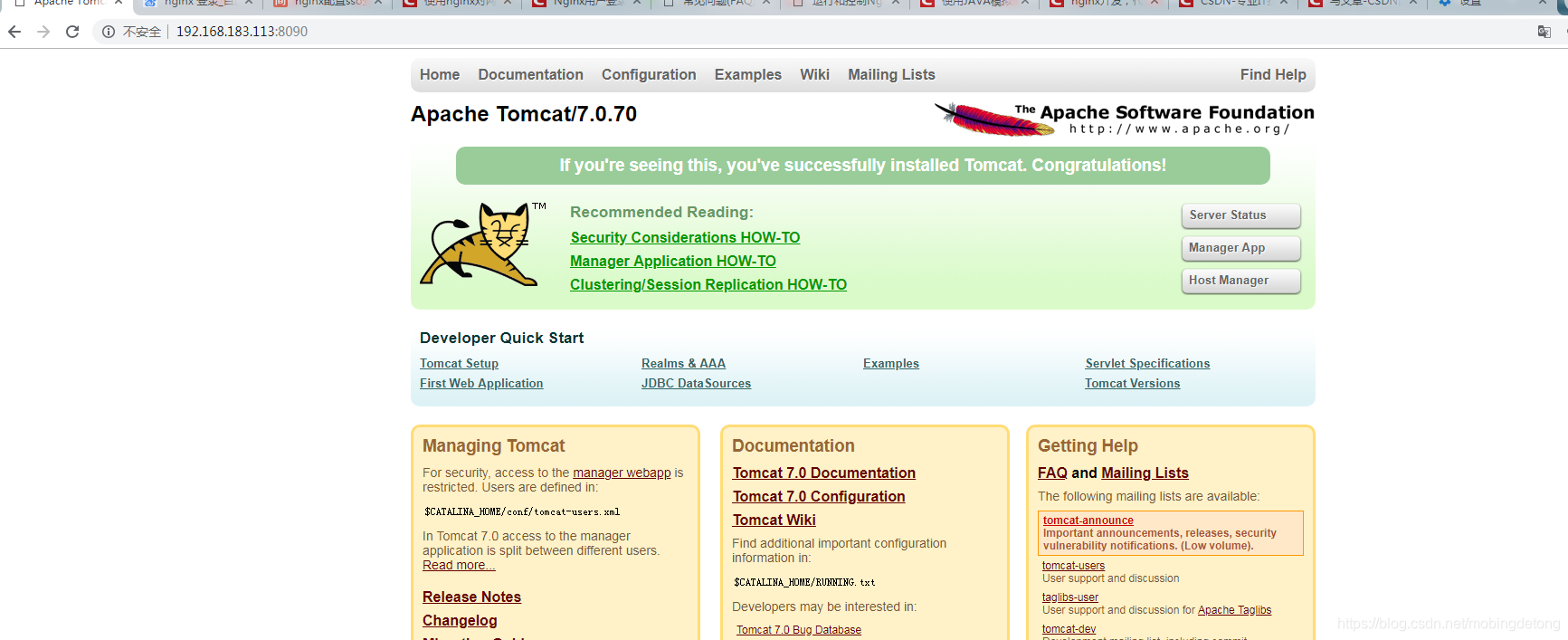Open the JDBC DataSources link
This screenshot has height=640, width=1568.
point(696,383)
